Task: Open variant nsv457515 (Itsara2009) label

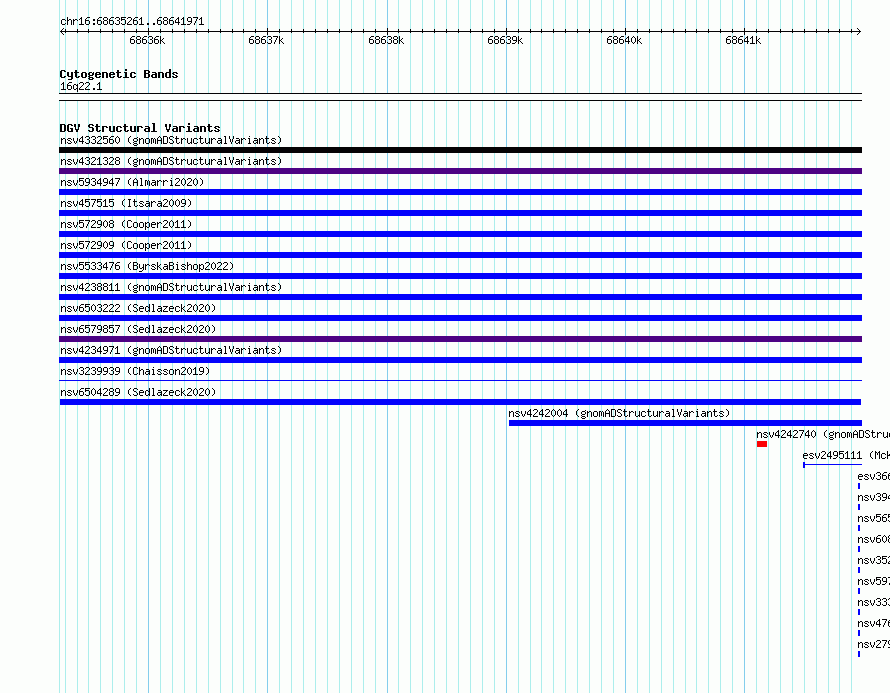Action: click(126, 203)
